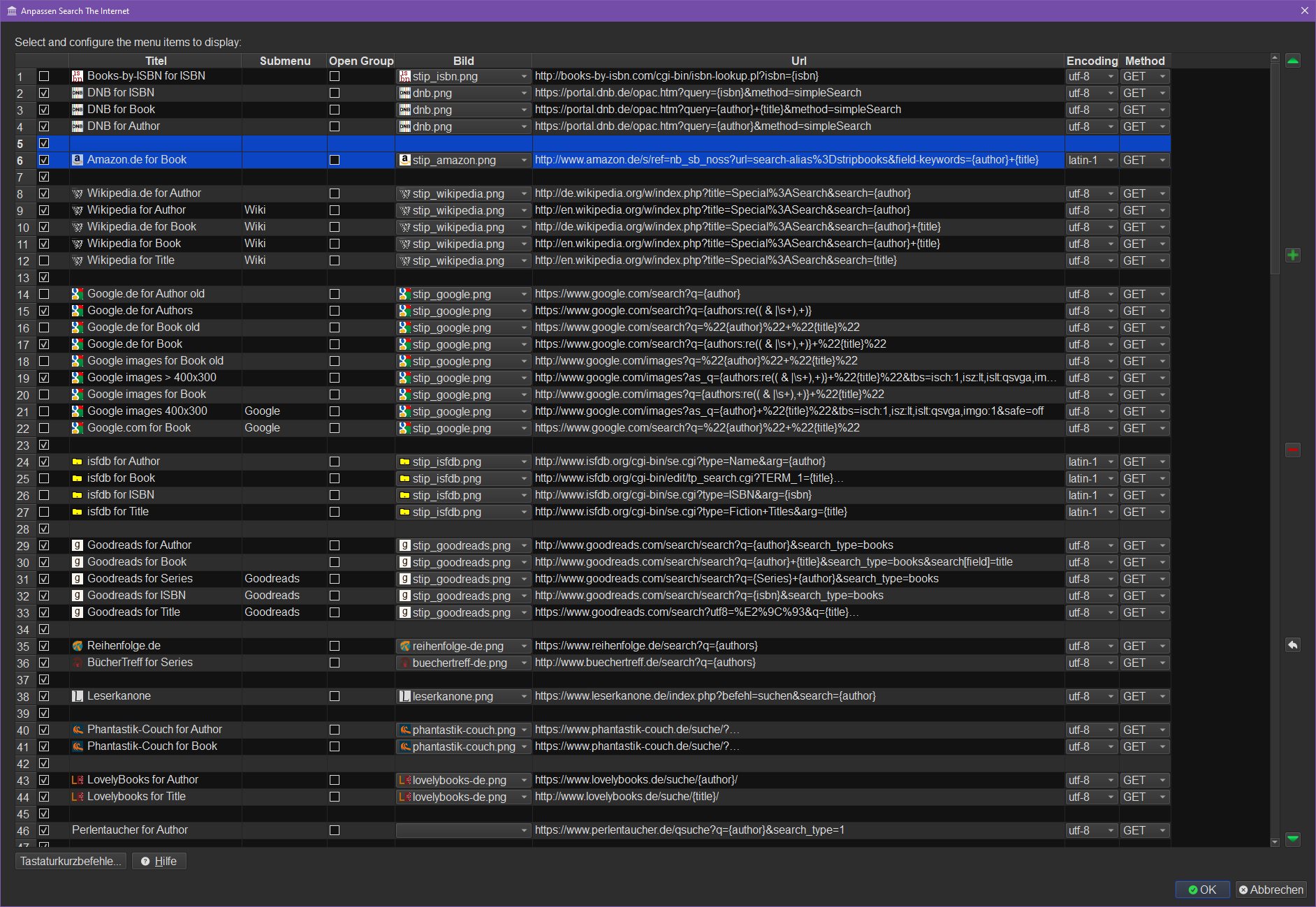Screen dimensions: 1316x907
Task: Open the reihenfolge-de.png Bild dropdown
Action: [x=463, y=646]
